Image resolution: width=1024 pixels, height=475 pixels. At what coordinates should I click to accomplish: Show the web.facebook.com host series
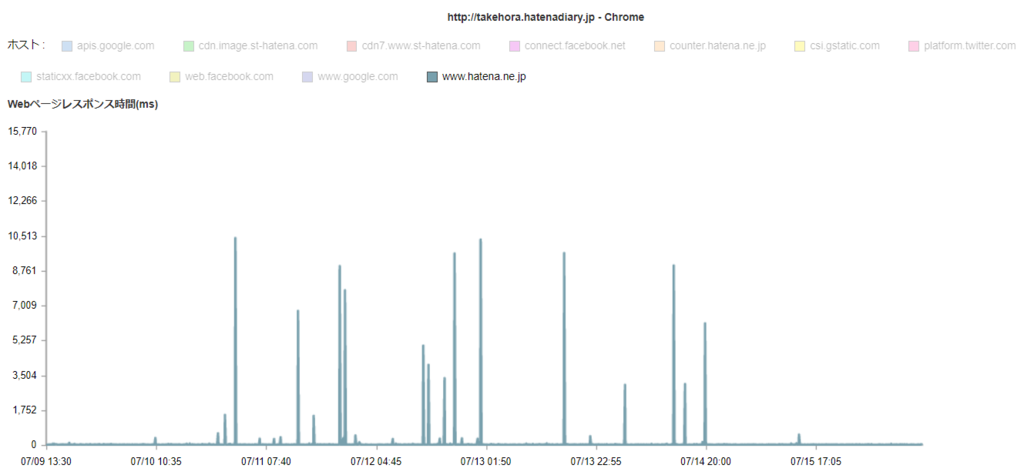(x=229, y=77)
